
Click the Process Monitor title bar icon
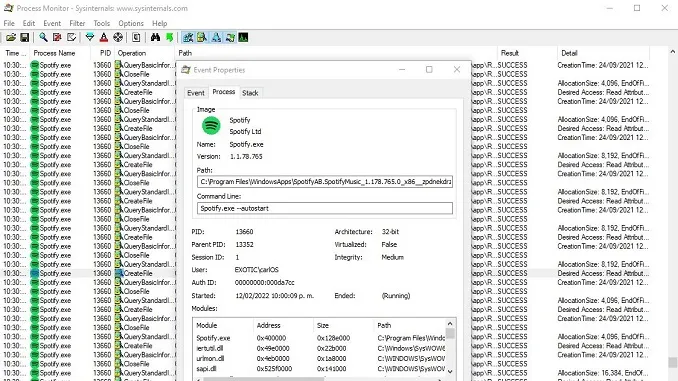click(8, 8)
